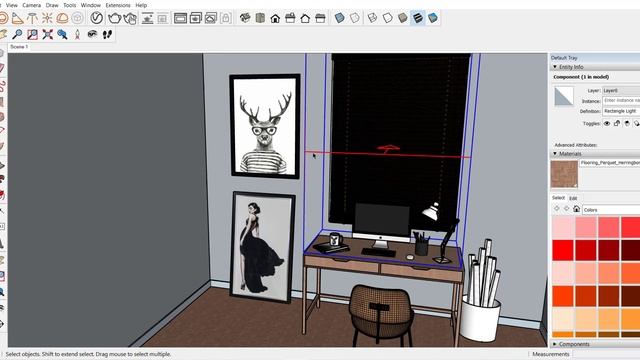Toggle Back Edges style
This screenshot has height=360, width=640.
[355, 18]
